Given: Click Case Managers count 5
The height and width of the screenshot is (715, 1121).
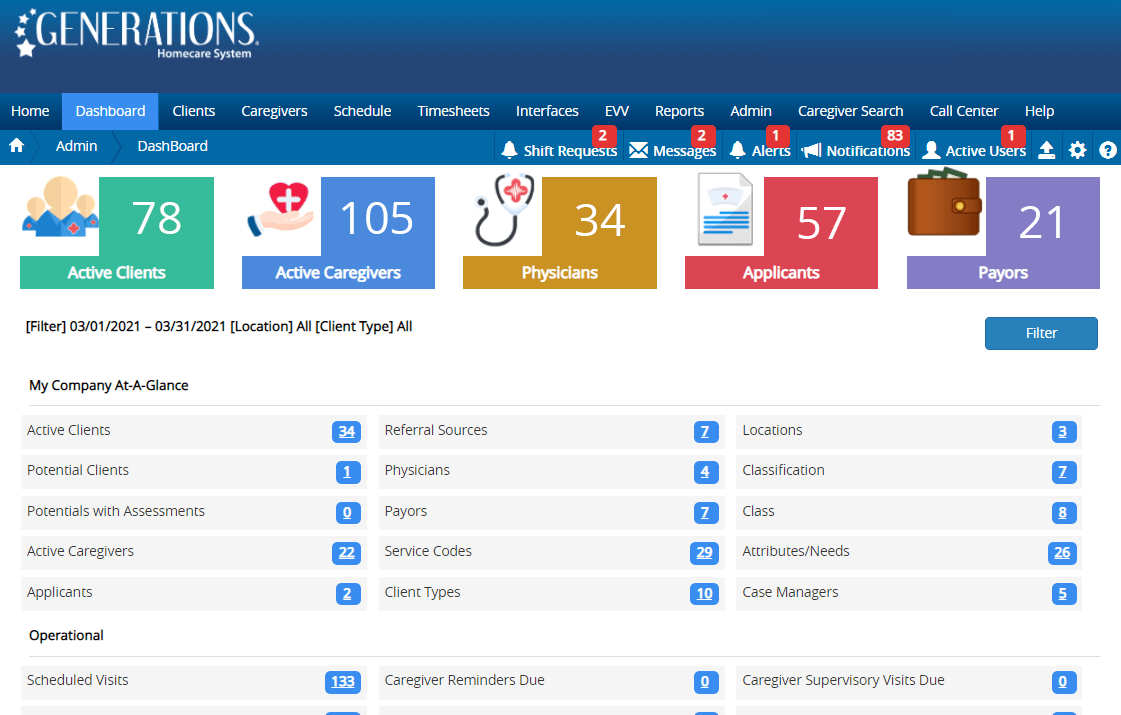Looking at the screenshot, I should (1064, 593).
